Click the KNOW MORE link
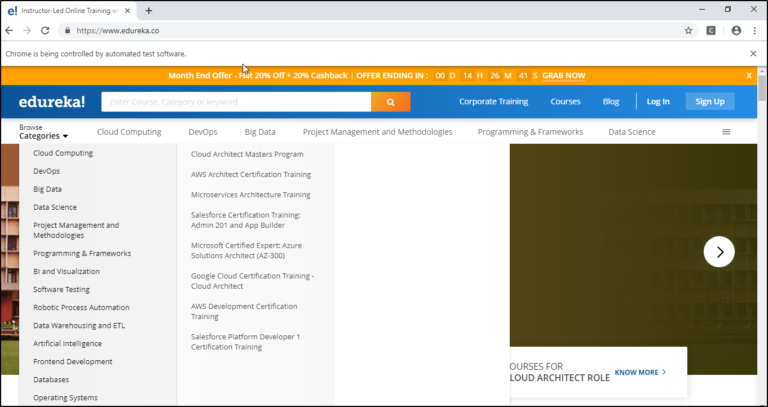 pos(640,372)
